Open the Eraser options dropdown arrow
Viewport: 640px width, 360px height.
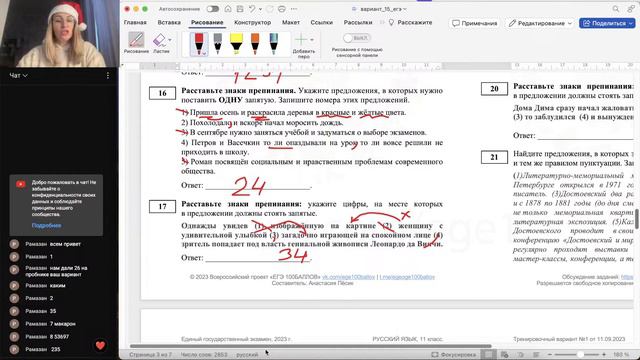[170, 40]
